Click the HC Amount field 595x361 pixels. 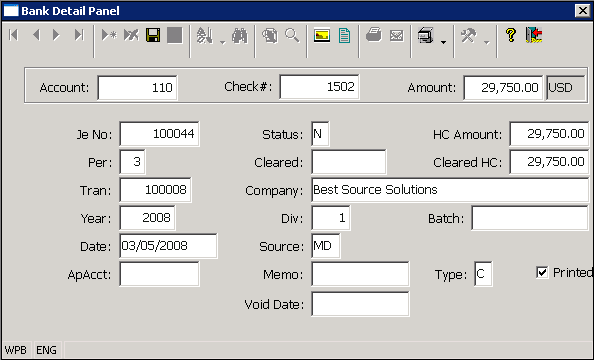[549, 134]
